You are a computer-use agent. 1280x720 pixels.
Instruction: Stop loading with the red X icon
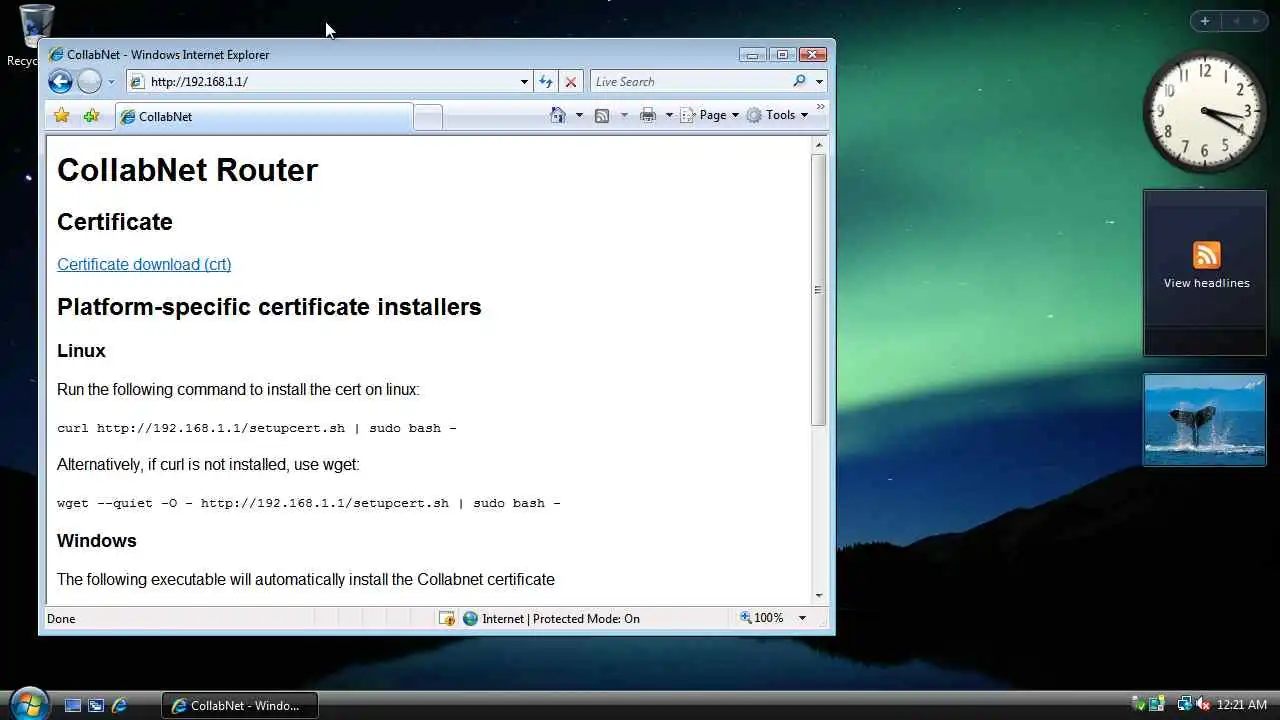coord(571,82)
